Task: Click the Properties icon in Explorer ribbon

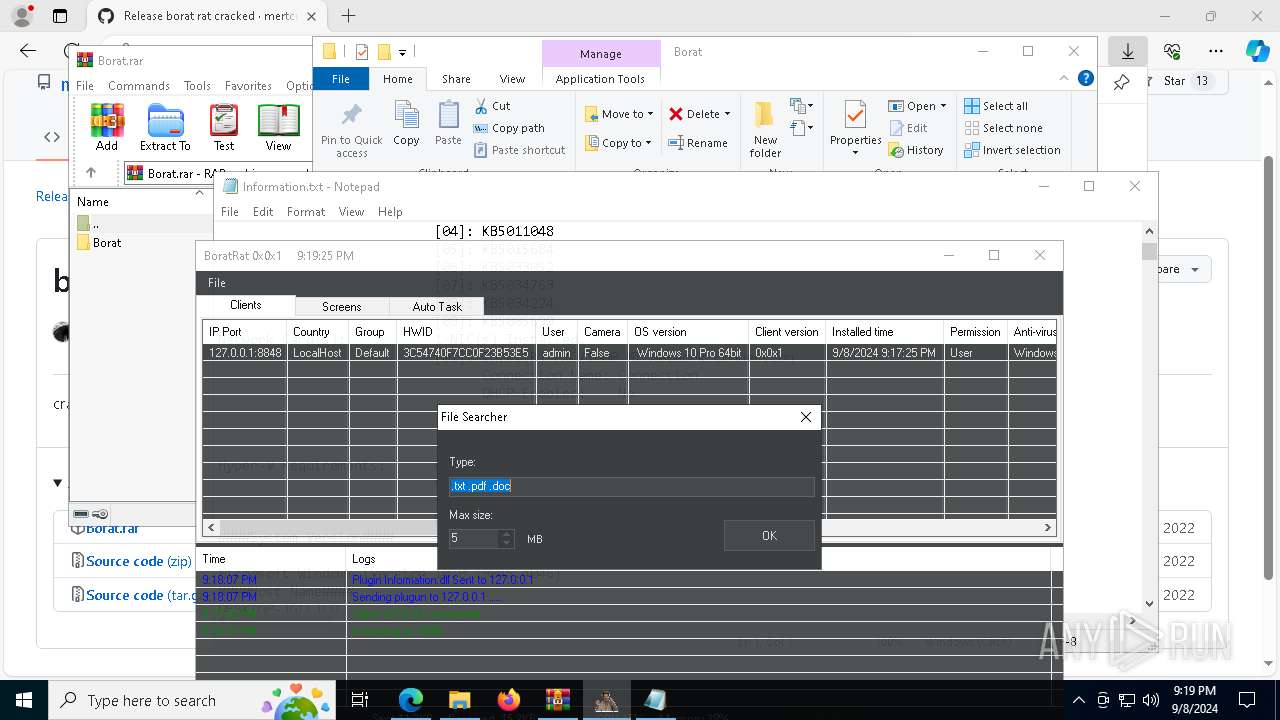Action: 855,128
